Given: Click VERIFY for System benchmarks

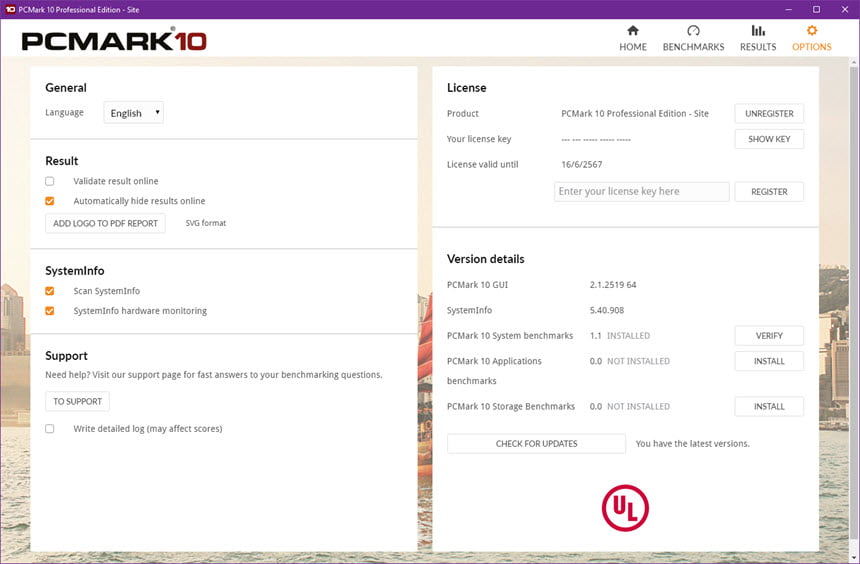Looking at the screenshot, I should click(769, 335).
